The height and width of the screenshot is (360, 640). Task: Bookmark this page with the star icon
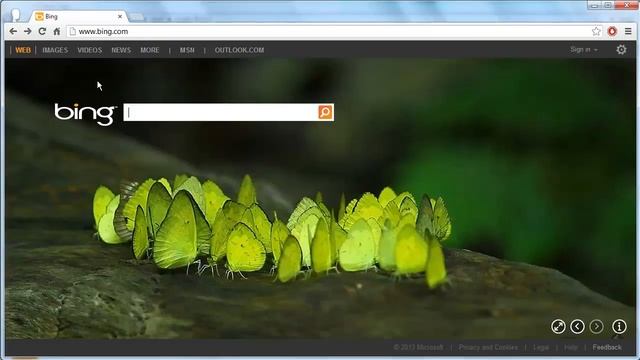[596, 31]
